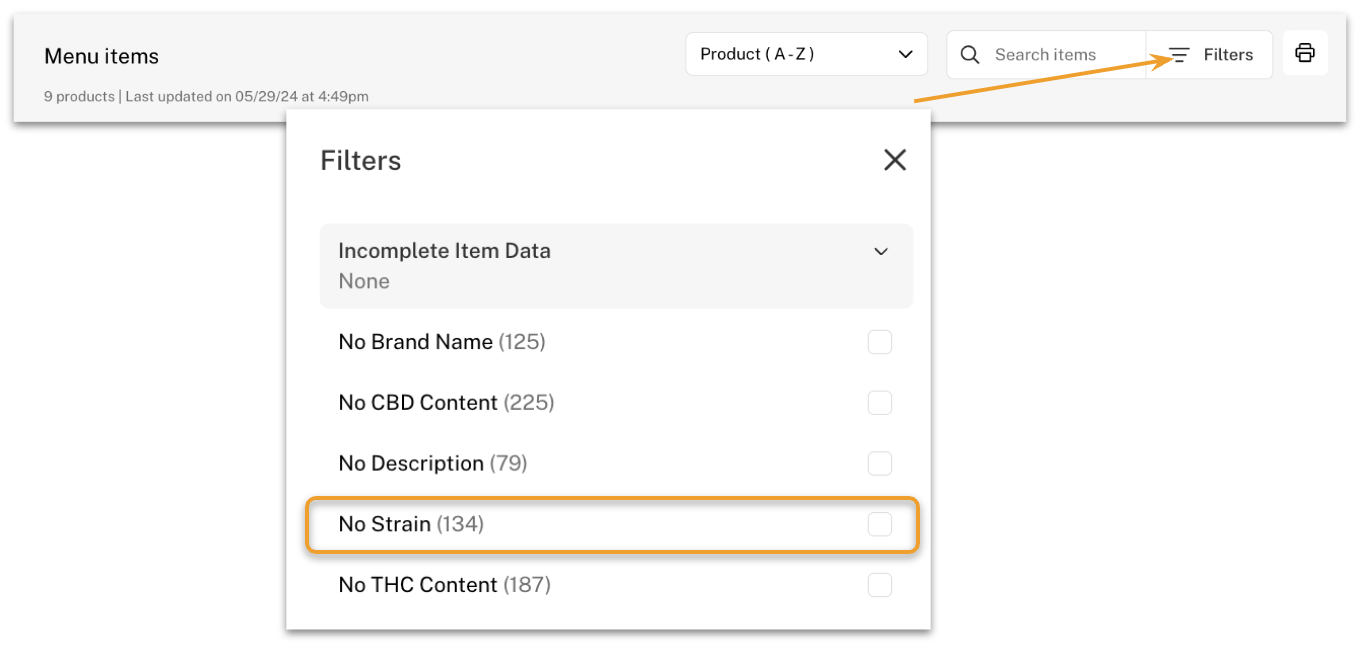
Task: Click the 'No THC Content (187)' label
Action: [x=445, y=585]
